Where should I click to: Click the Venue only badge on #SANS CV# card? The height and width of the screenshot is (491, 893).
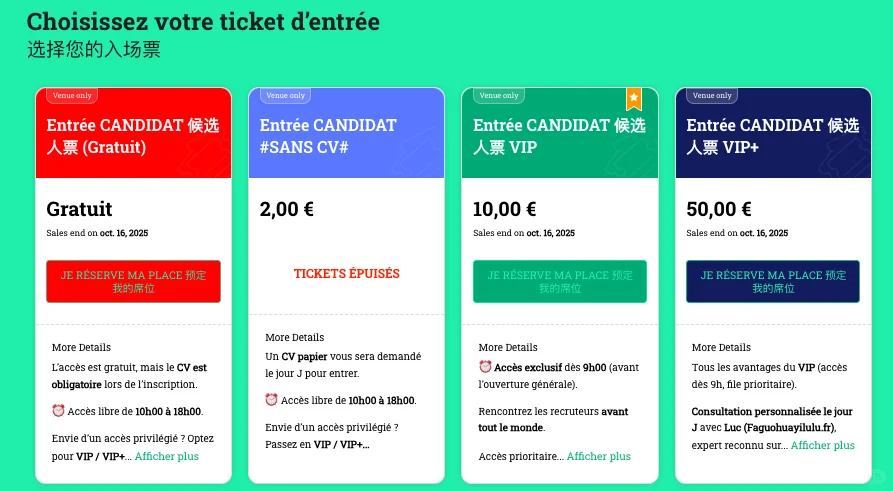(284, 96)
